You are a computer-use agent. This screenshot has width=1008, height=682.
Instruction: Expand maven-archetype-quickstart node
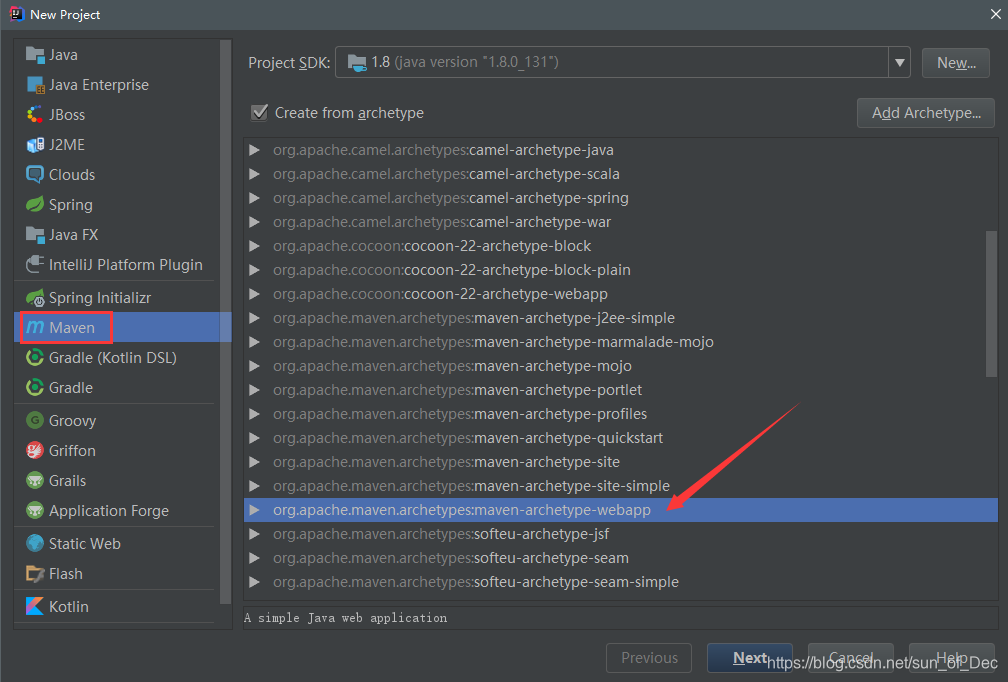(x=255, y=438)
